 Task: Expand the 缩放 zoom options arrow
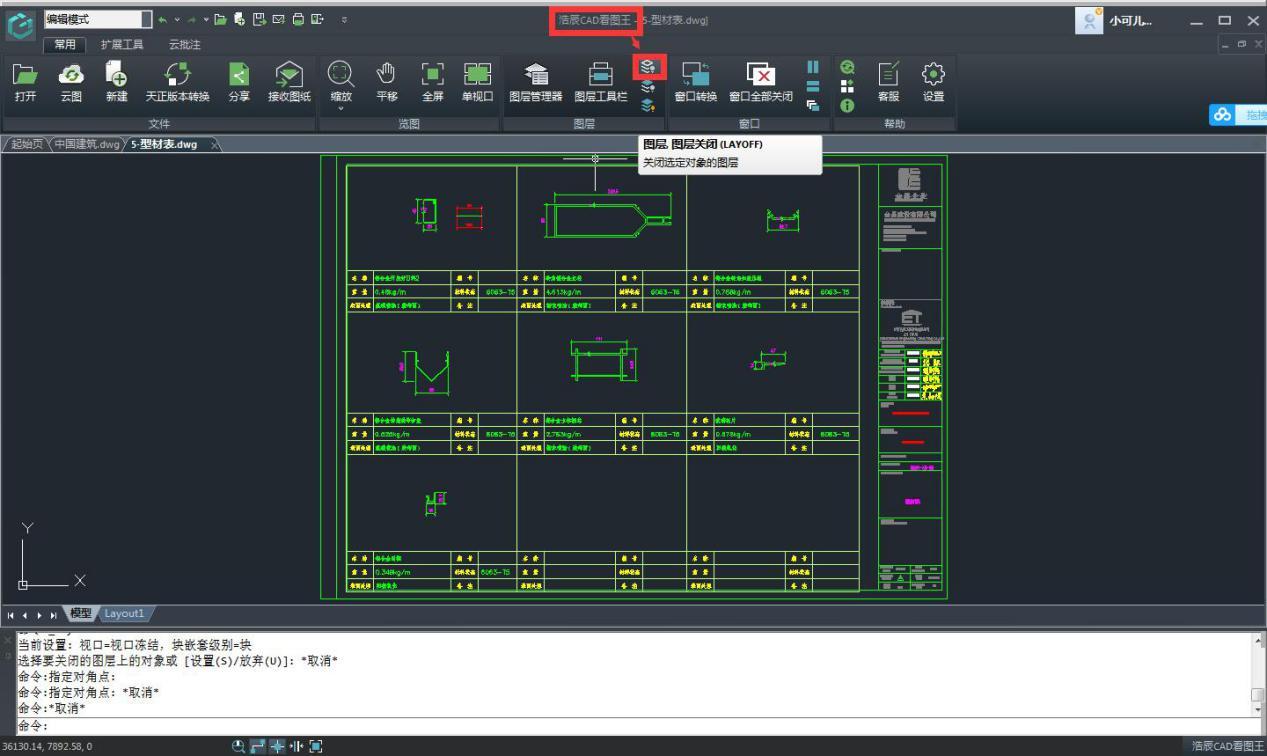(341, 109)
